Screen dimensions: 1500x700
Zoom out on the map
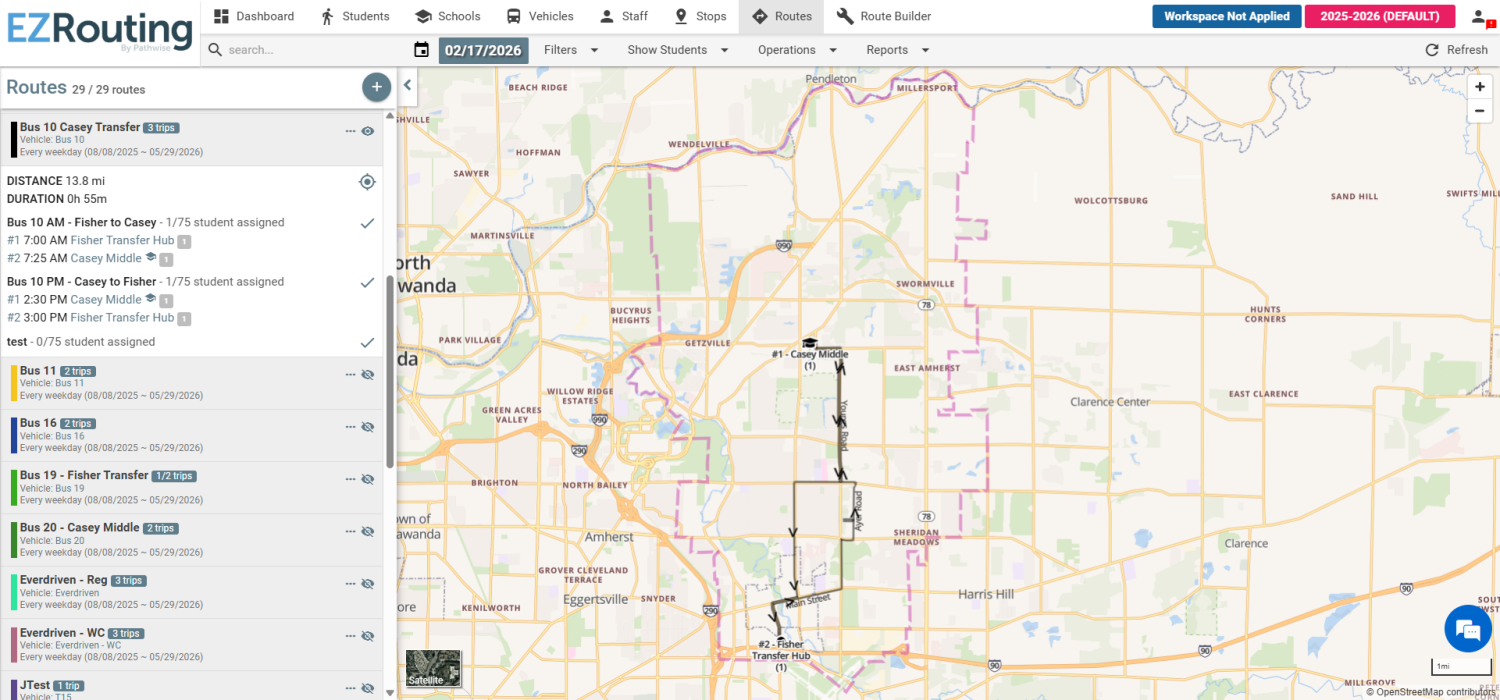tap(1480, 111)
